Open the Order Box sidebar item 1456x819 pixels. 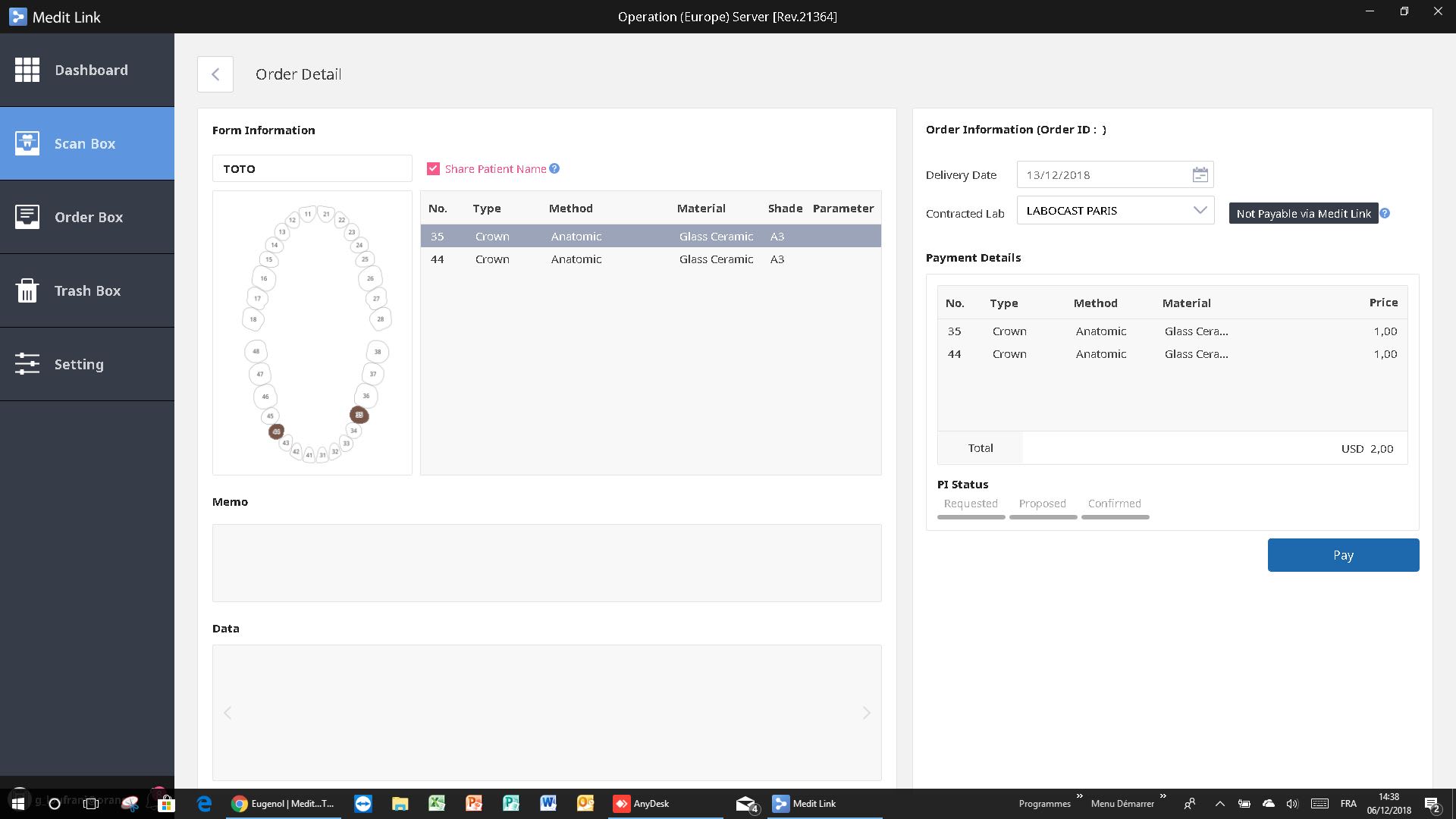pyautogui.click(x=87, y=217)
